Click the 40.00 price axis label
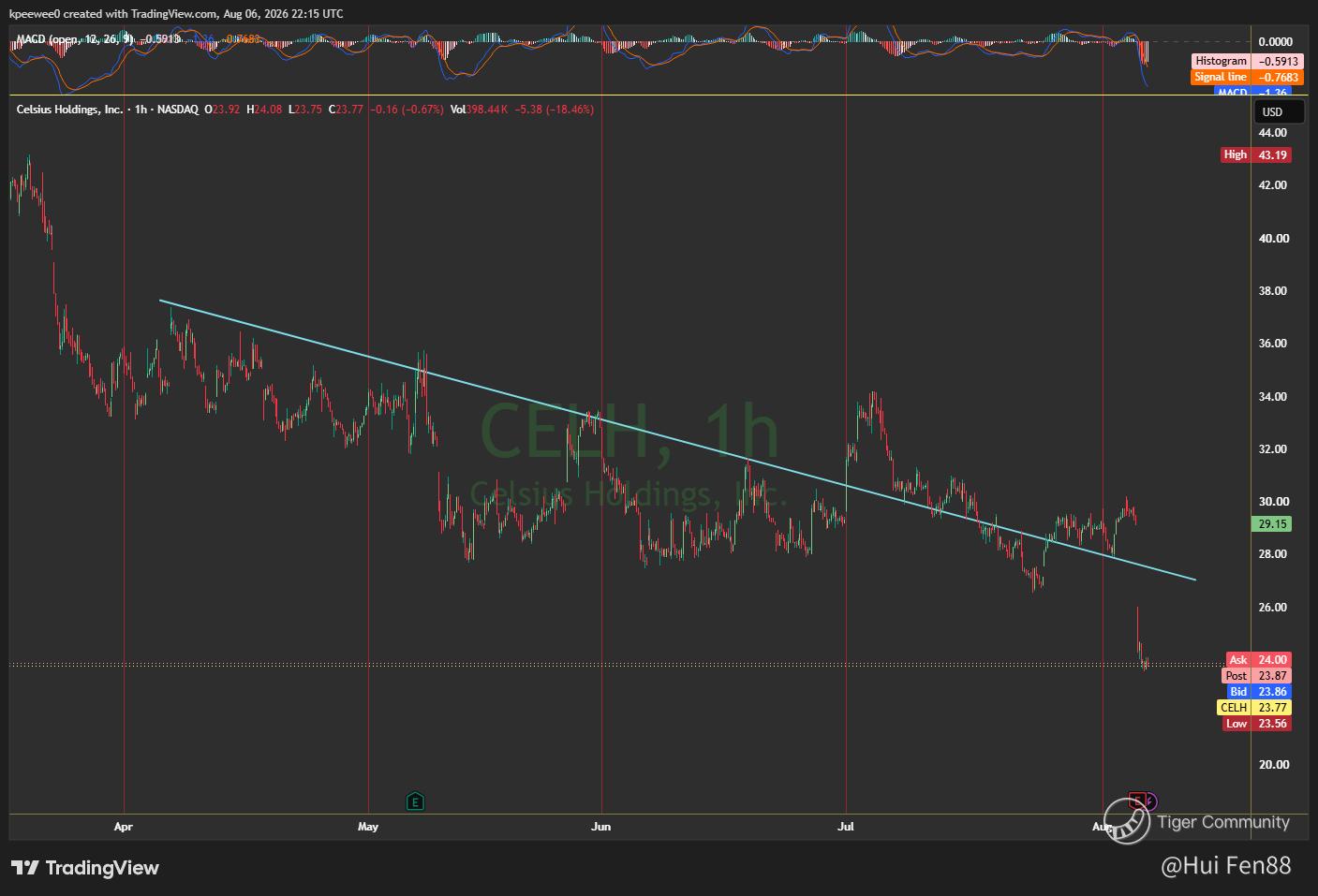The image size is (1318, 896). [1273, 239]
